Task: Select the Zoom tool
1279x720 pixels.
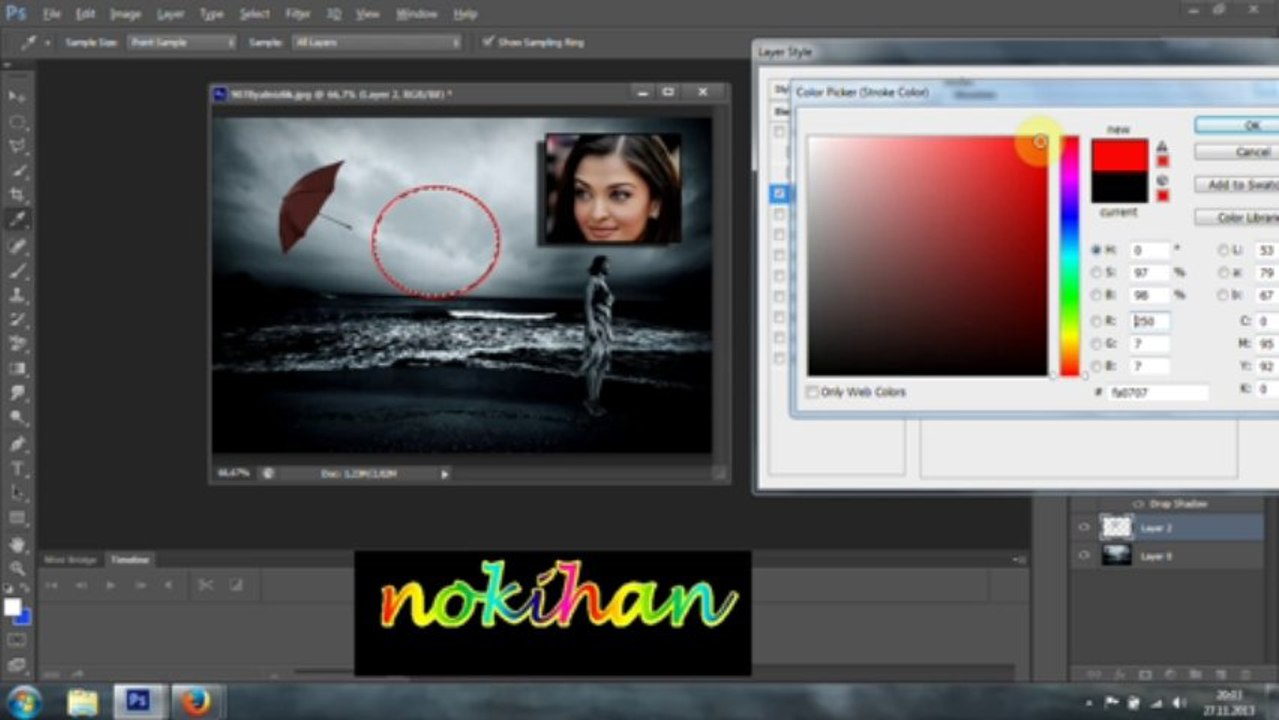Action: (17, 569)
